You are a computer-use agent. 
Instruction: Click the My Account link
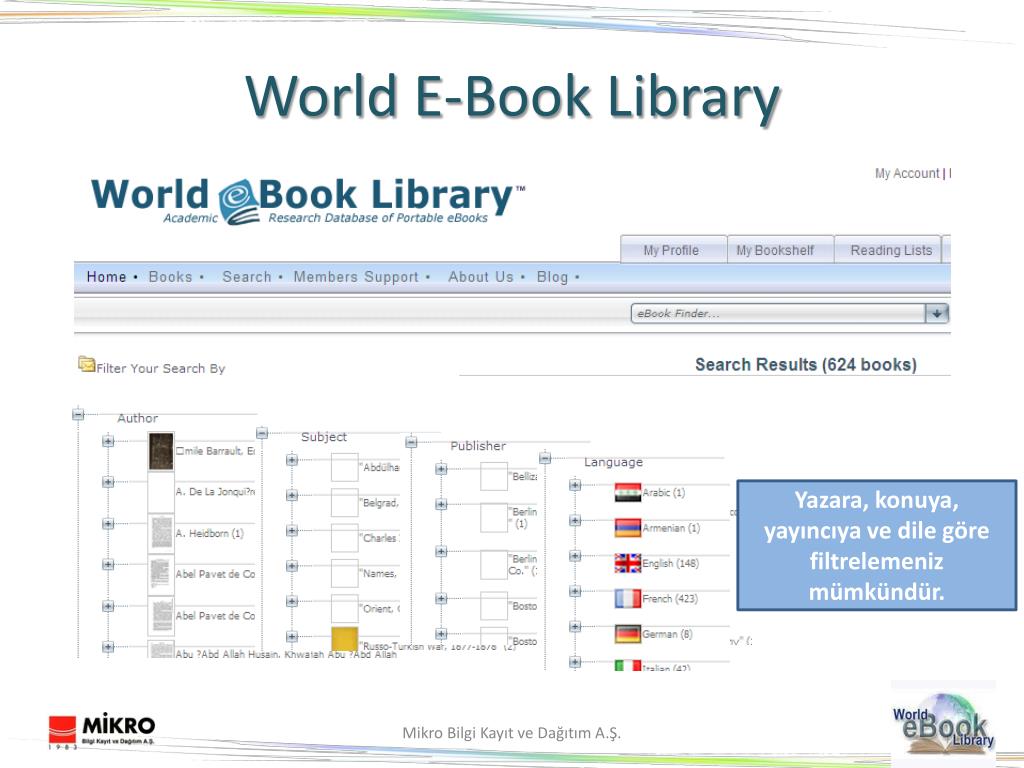click(907, 174)
